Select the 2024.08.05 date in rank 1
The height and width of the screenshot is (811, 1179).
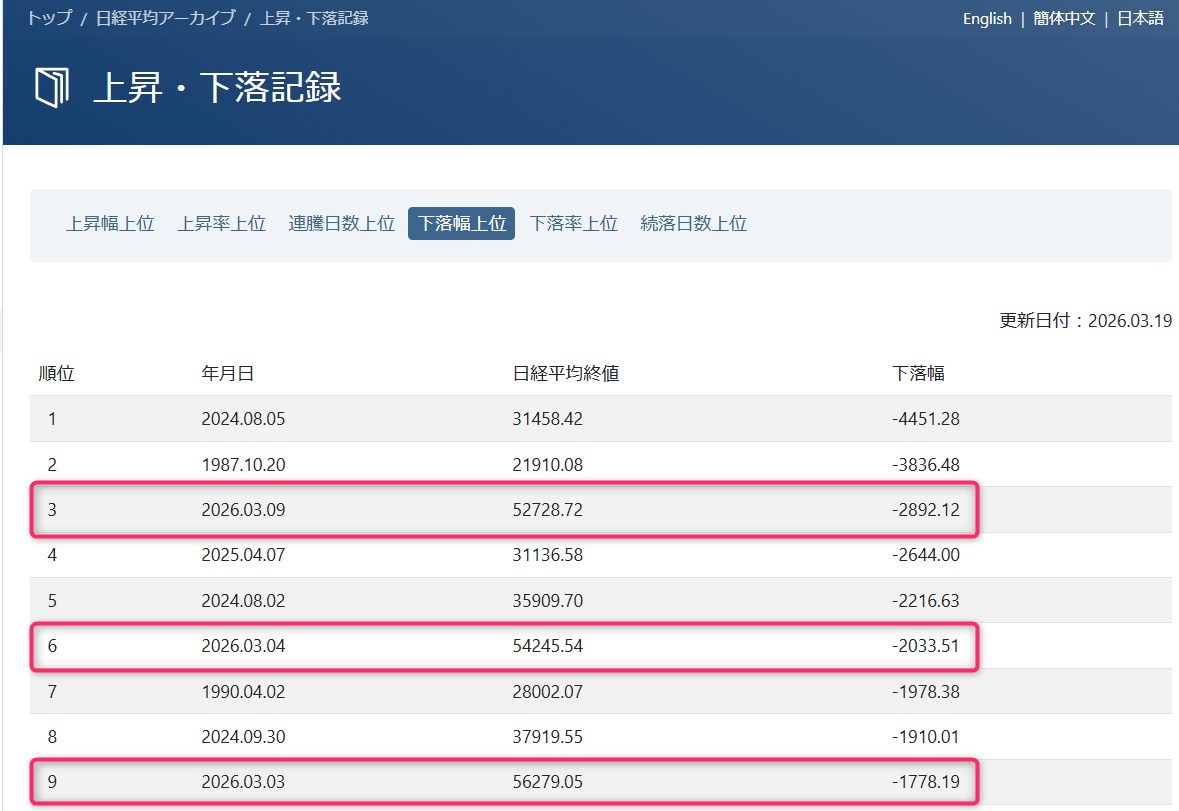point(243,419)
